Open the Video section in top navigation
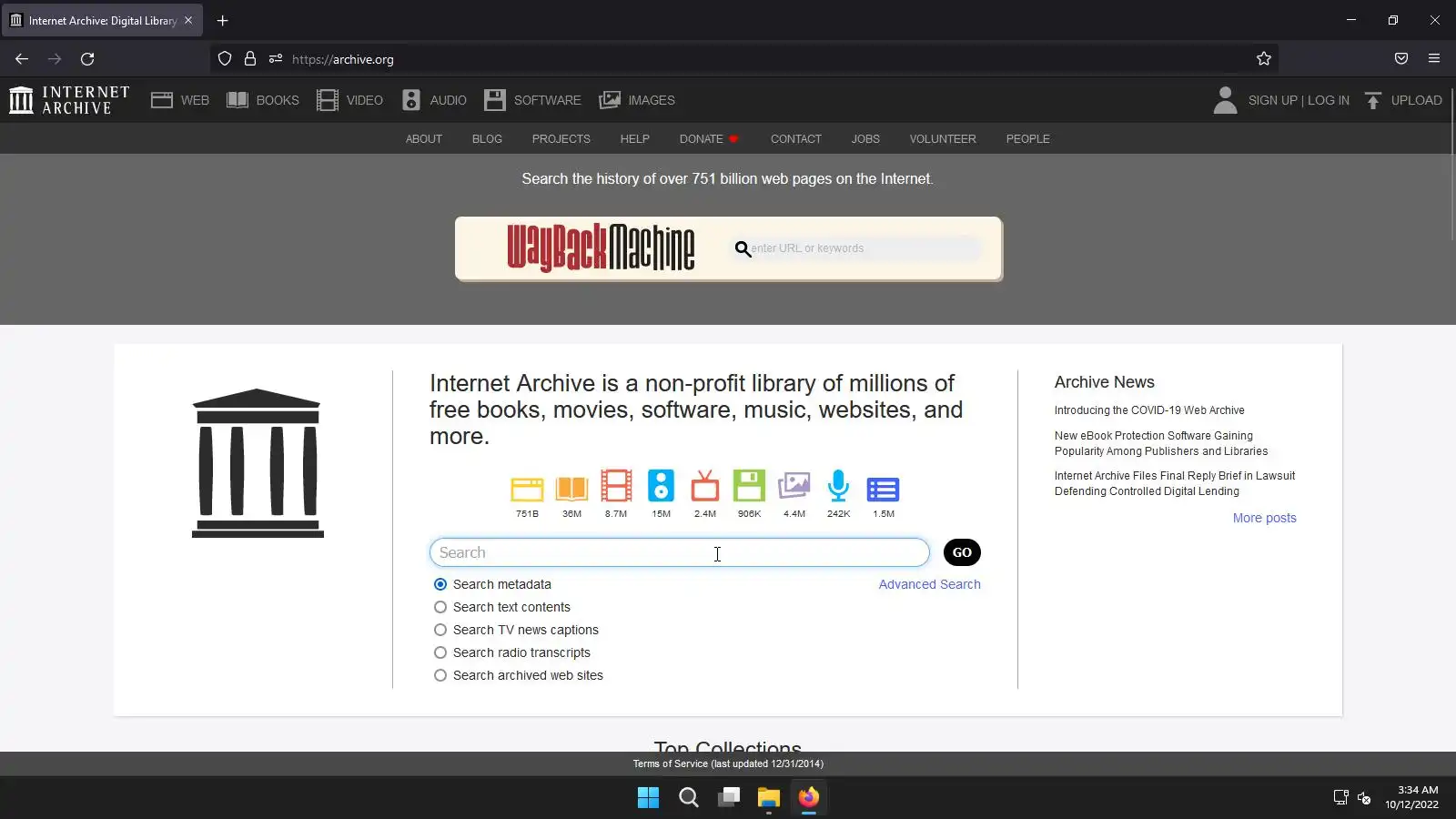Viewport: 1456px width, 819px height. click(350, 100)
